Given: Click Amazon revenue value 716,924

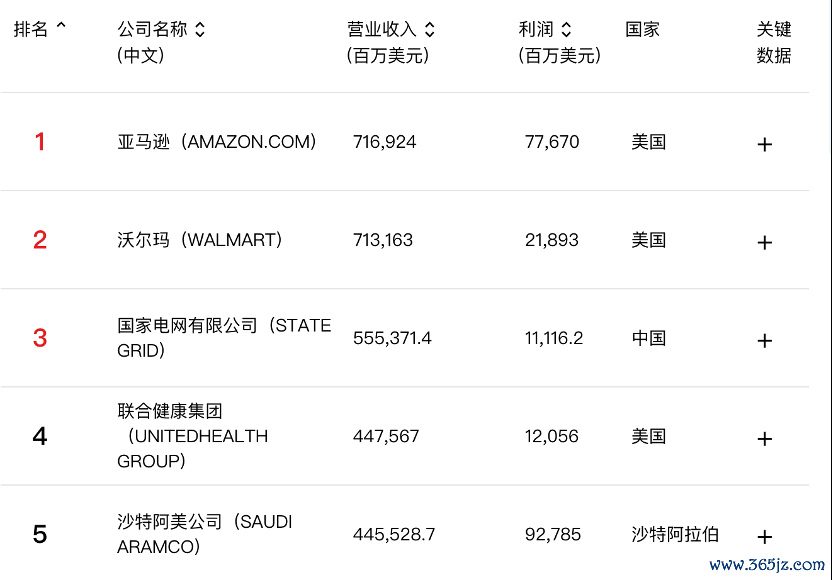Looking at the screenshot, I should pos(385,142).
